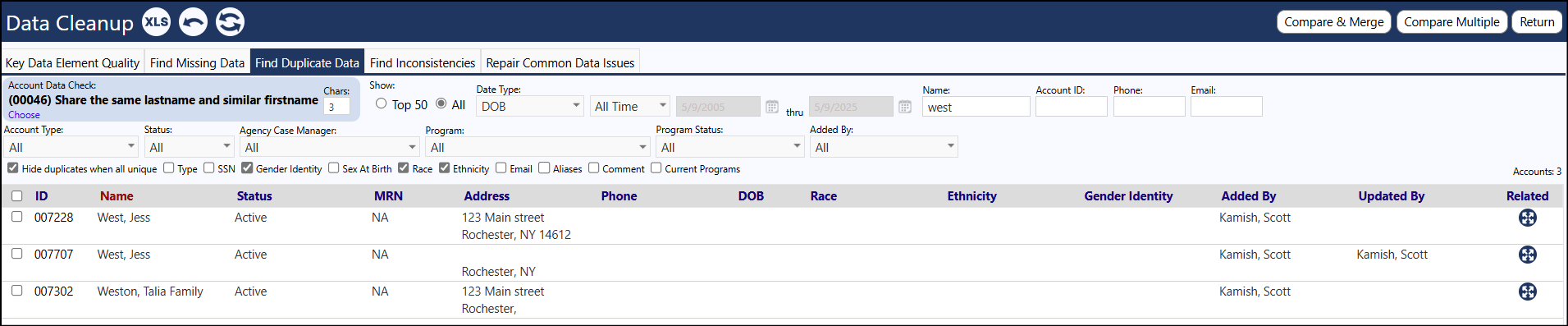Expand the Status dropdown

click(190, 147)
